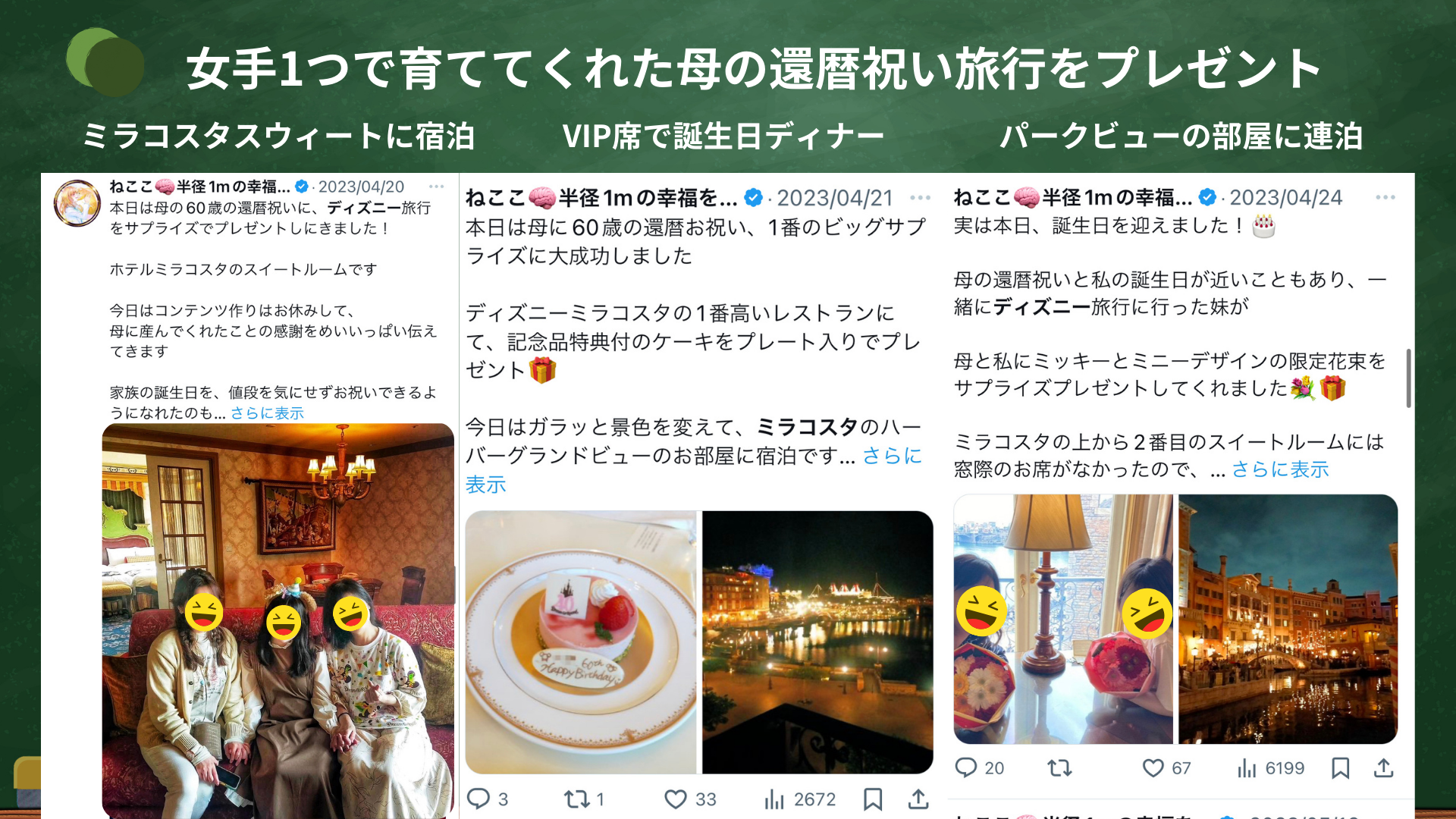Image resolution: width=1456 pixels, height=819 pixels.
Task: Open profile avatar on 04/20 tweet
Action: pos(77,203)
